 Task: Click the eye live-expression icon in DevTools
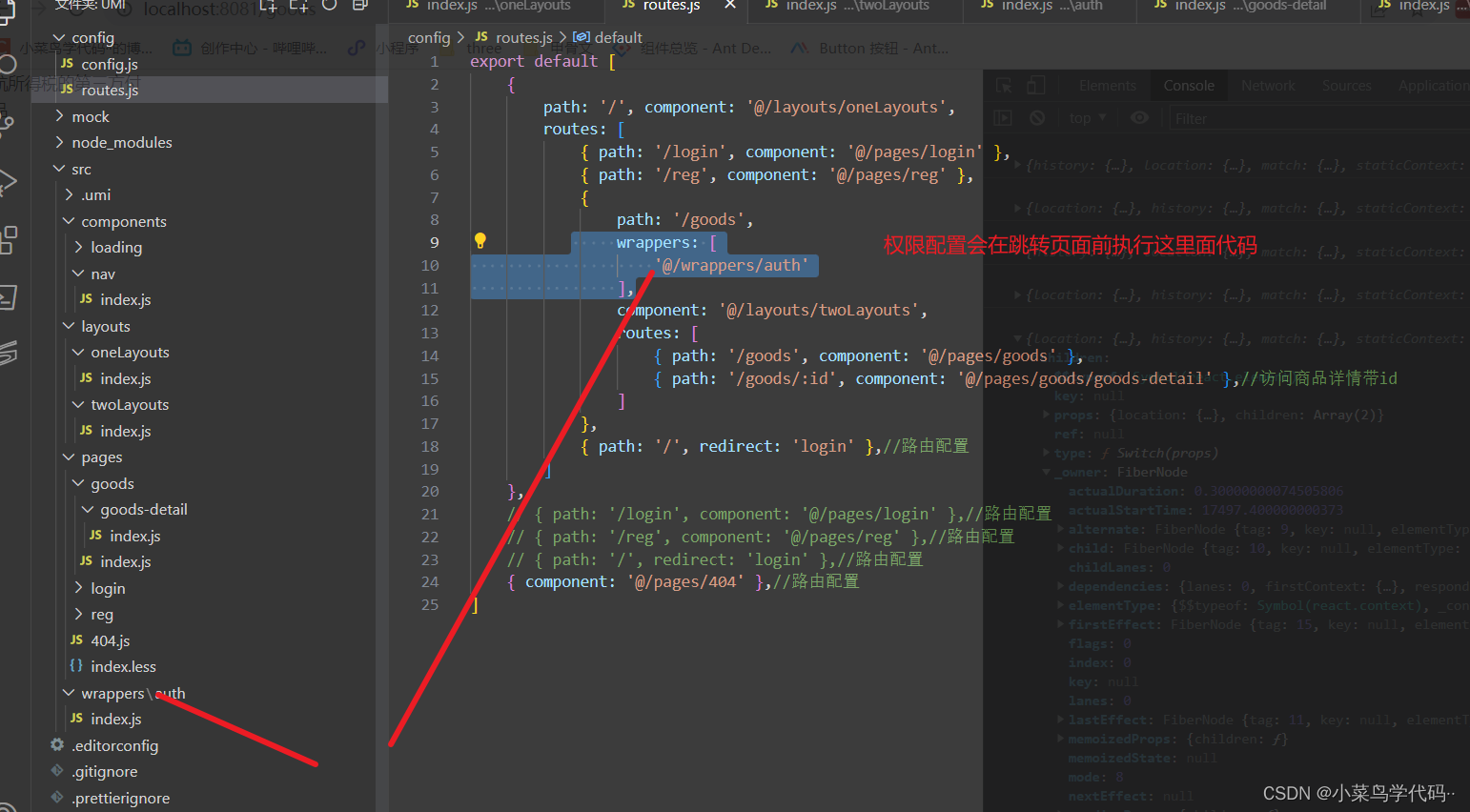(1139, 118)
